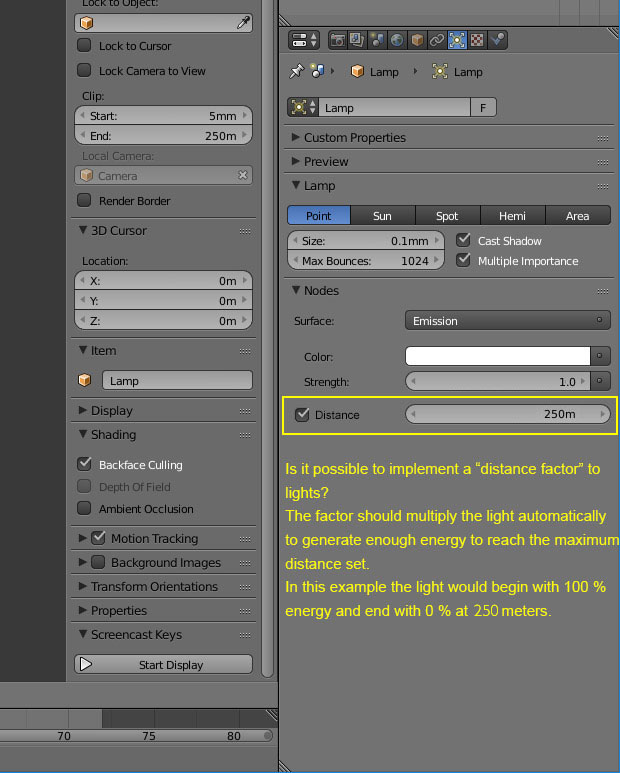Click the F fake user button
The width and height of the screenshot is (620, 773).
pyautogui.click(x=483, y=107)
